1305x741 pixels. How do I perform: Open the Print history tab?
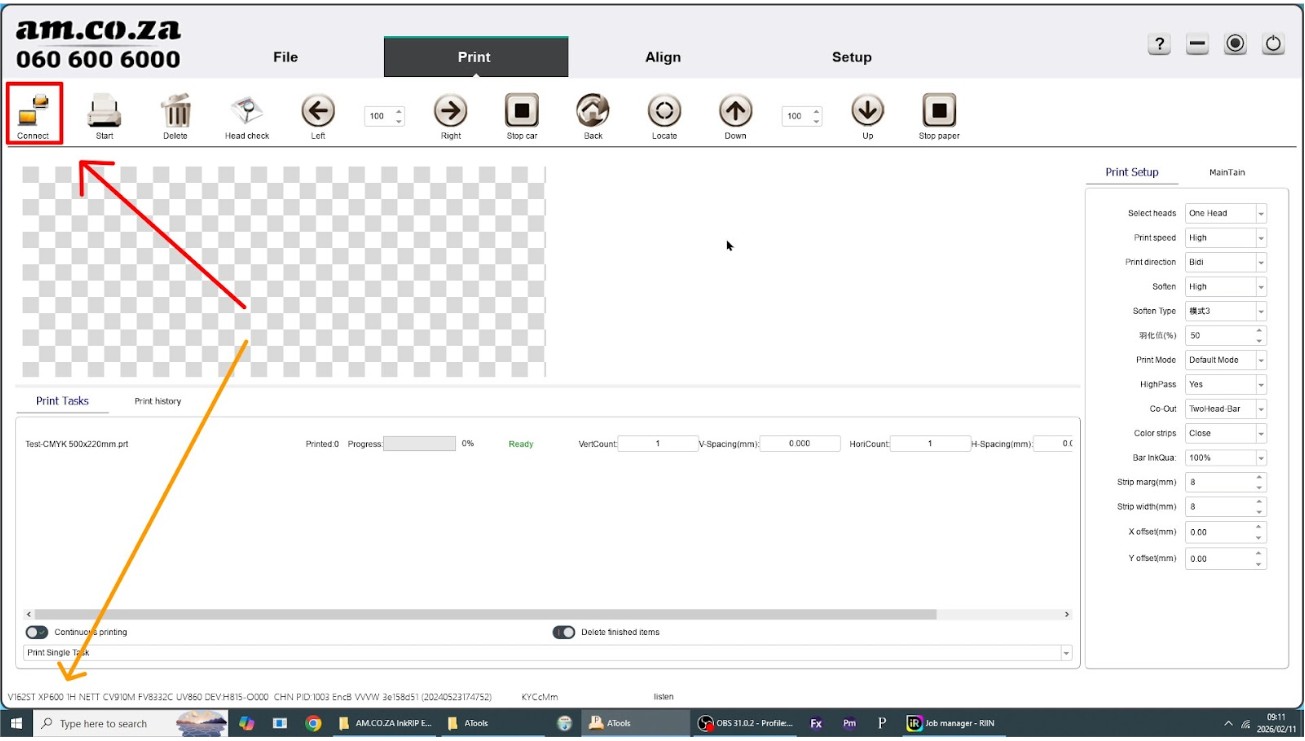[x=158, y=401]
